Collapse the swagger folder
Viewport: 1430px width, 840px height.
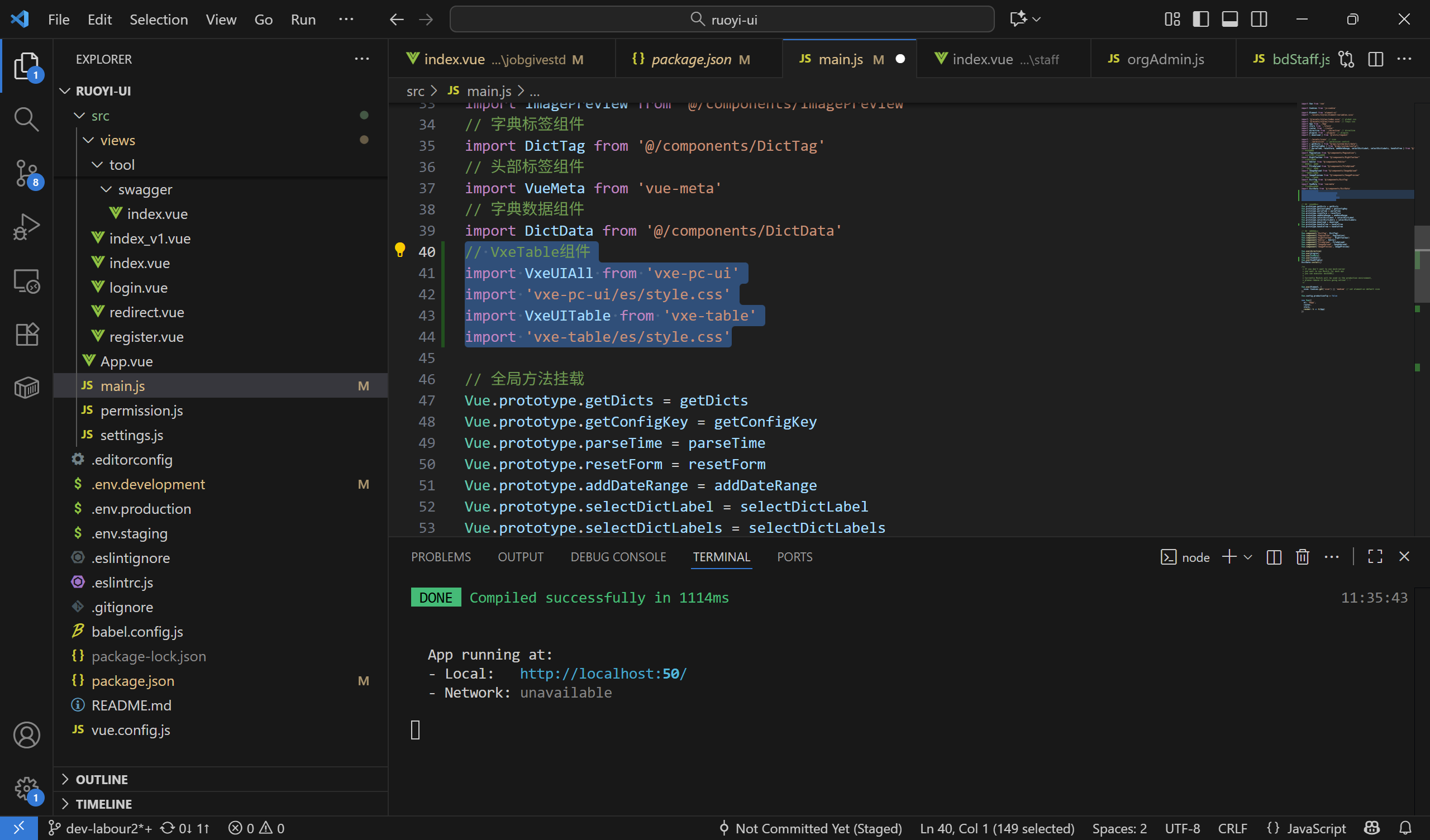pyautogui.click(x=145, y=189)
